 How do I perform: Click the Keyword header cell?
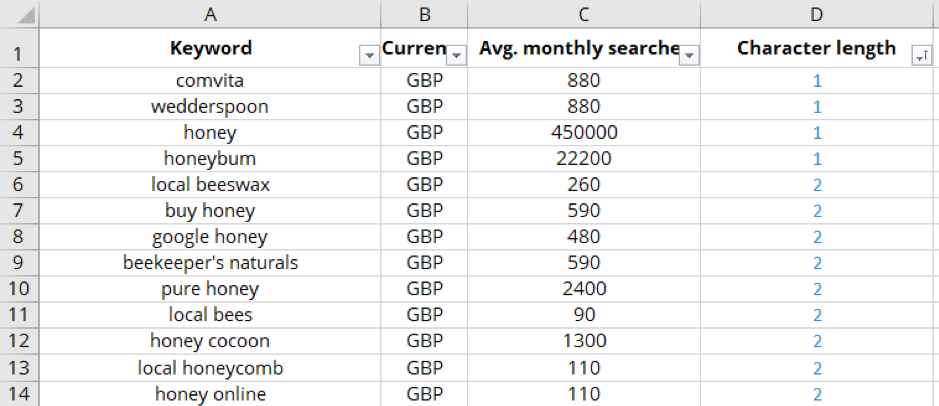(x=210, y=47)
